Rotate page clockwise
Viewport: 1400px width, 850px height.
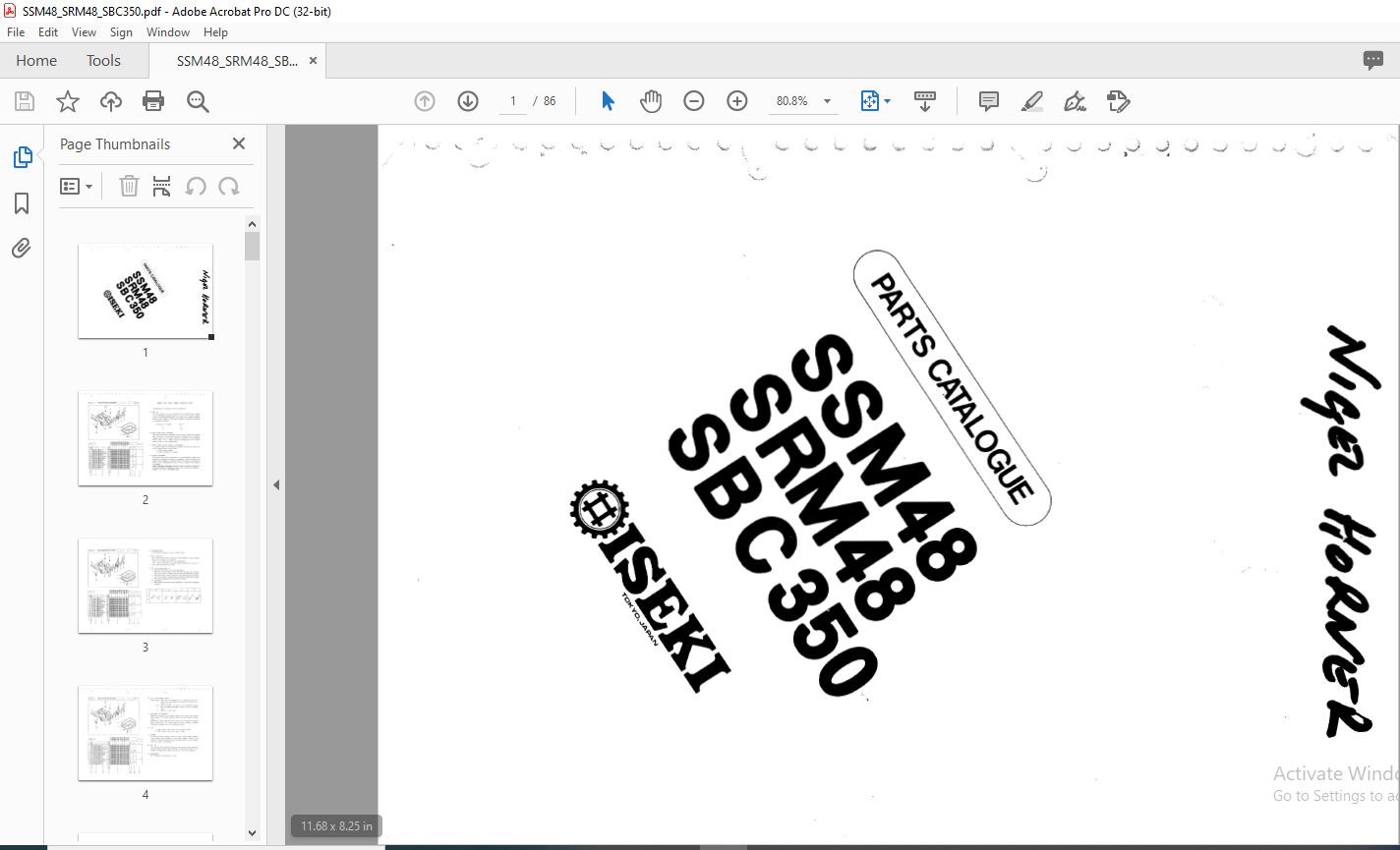229,186
